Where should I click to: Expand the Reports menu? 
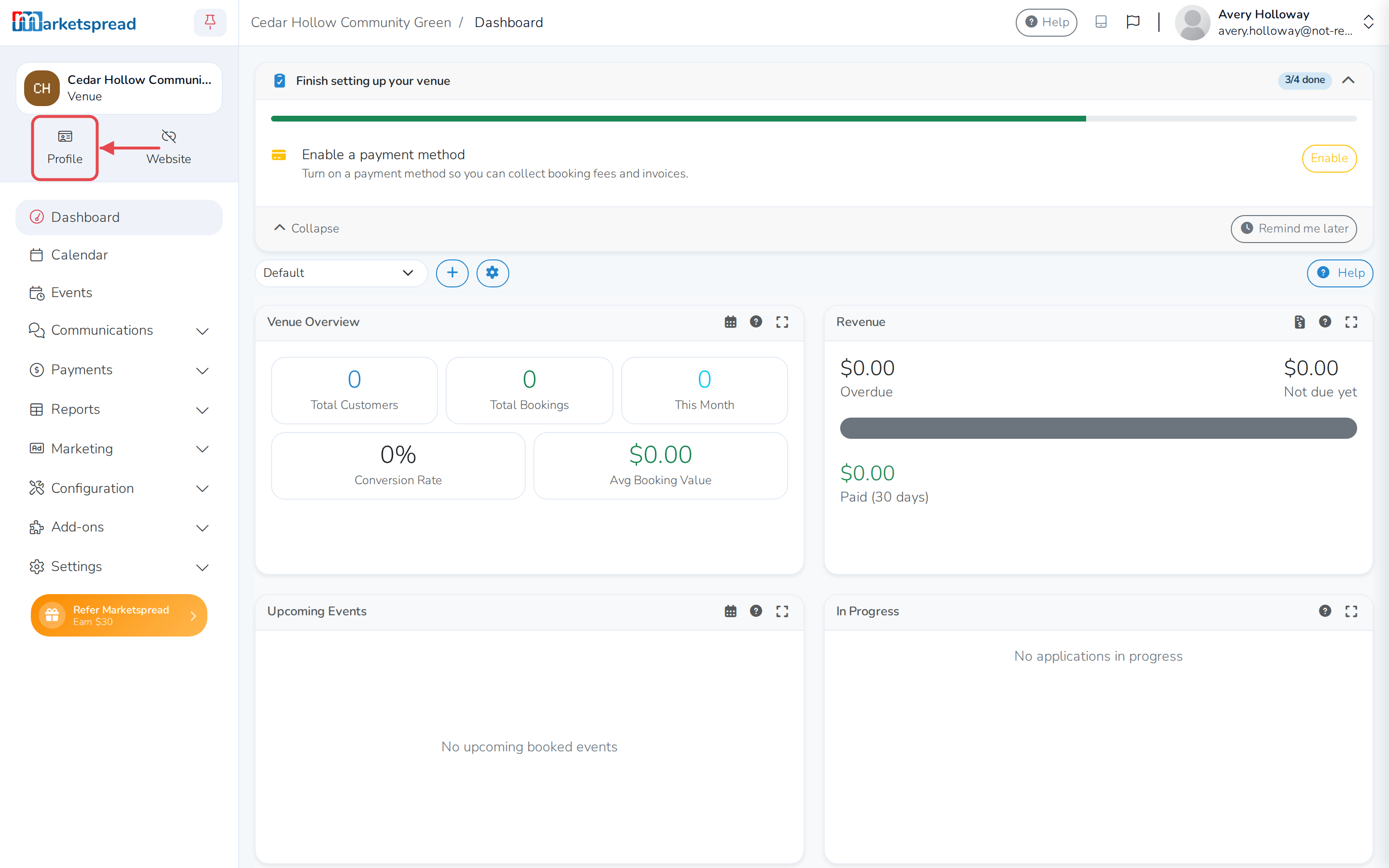tap(119, 409)
